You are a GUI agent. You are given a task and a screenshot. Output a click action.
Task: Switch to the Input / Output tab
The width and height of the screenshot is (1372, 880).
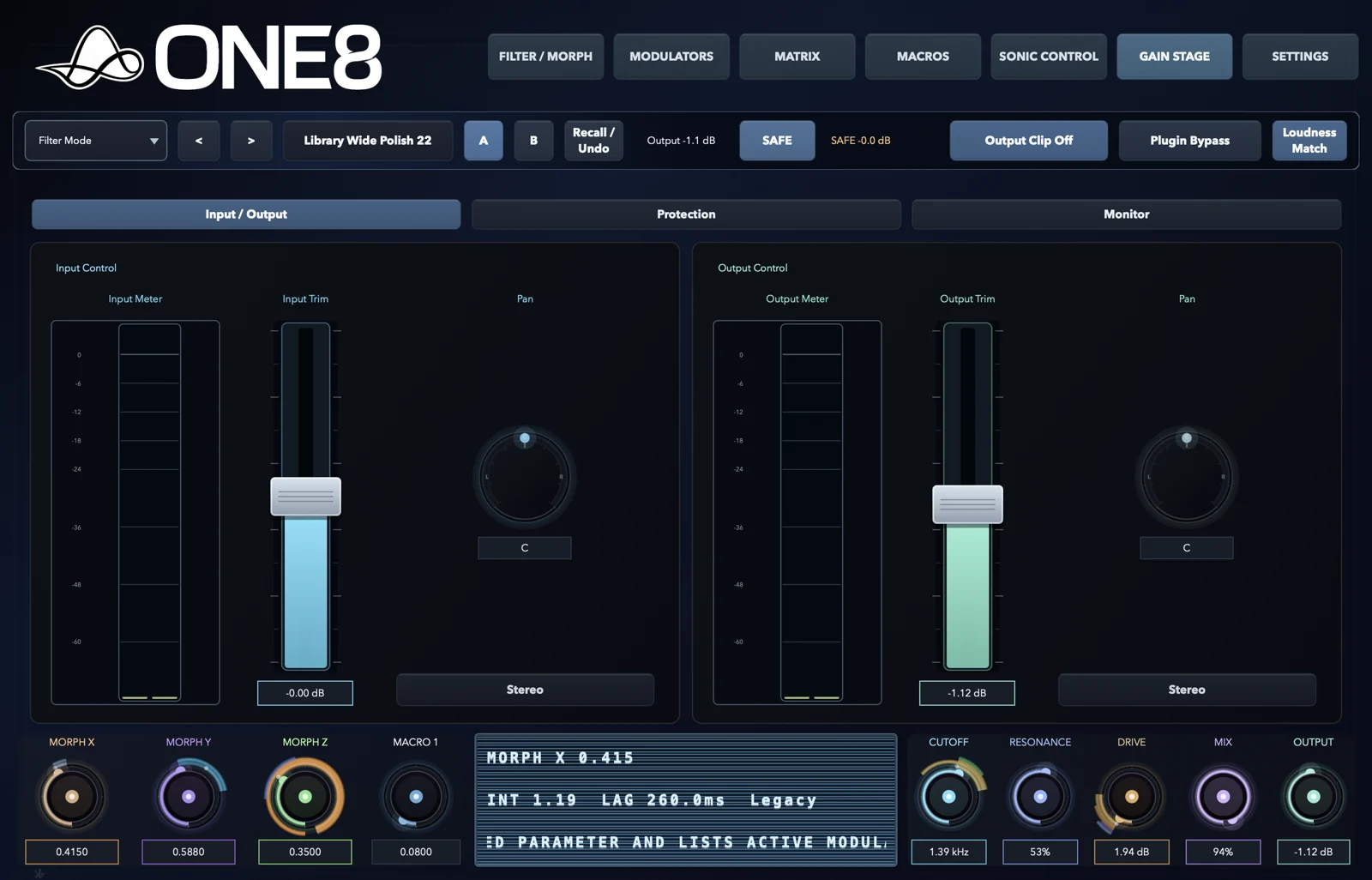pos(246,214)
